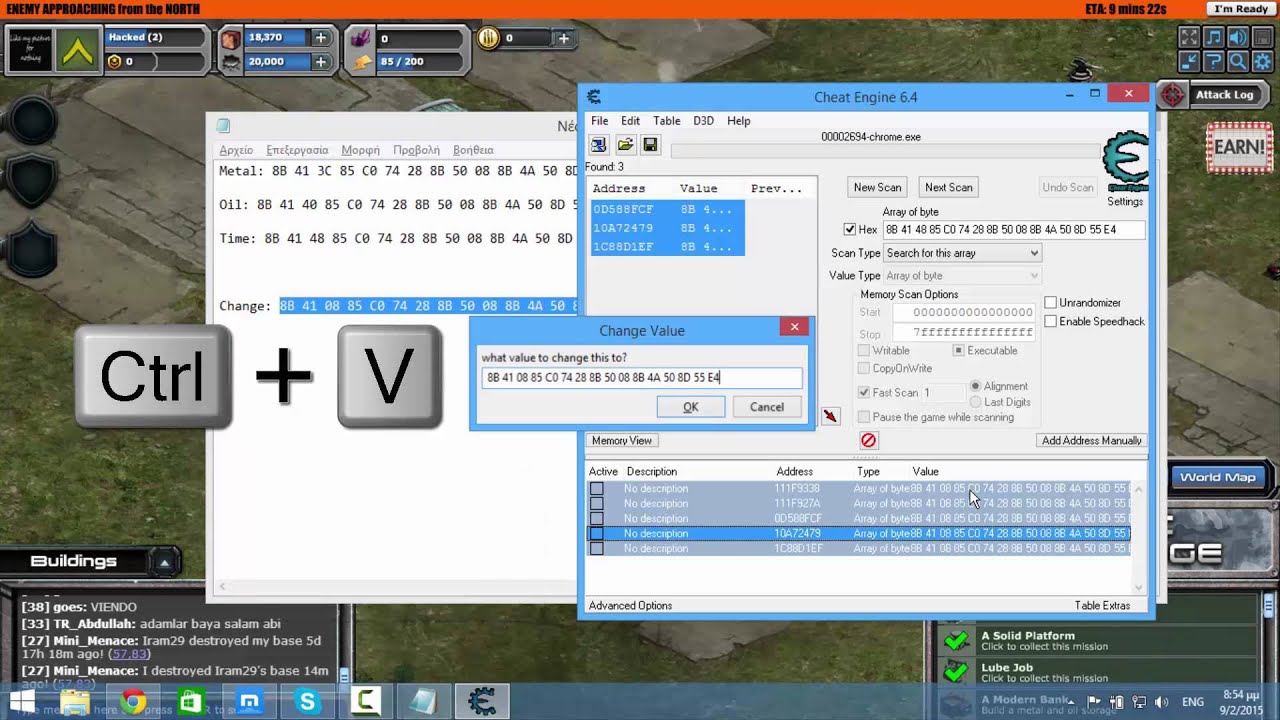Viewport: 1280px width, 720px height.
Task: Toggle Active checkbox for address 1C88D1EF
Action: pos(596,549)
